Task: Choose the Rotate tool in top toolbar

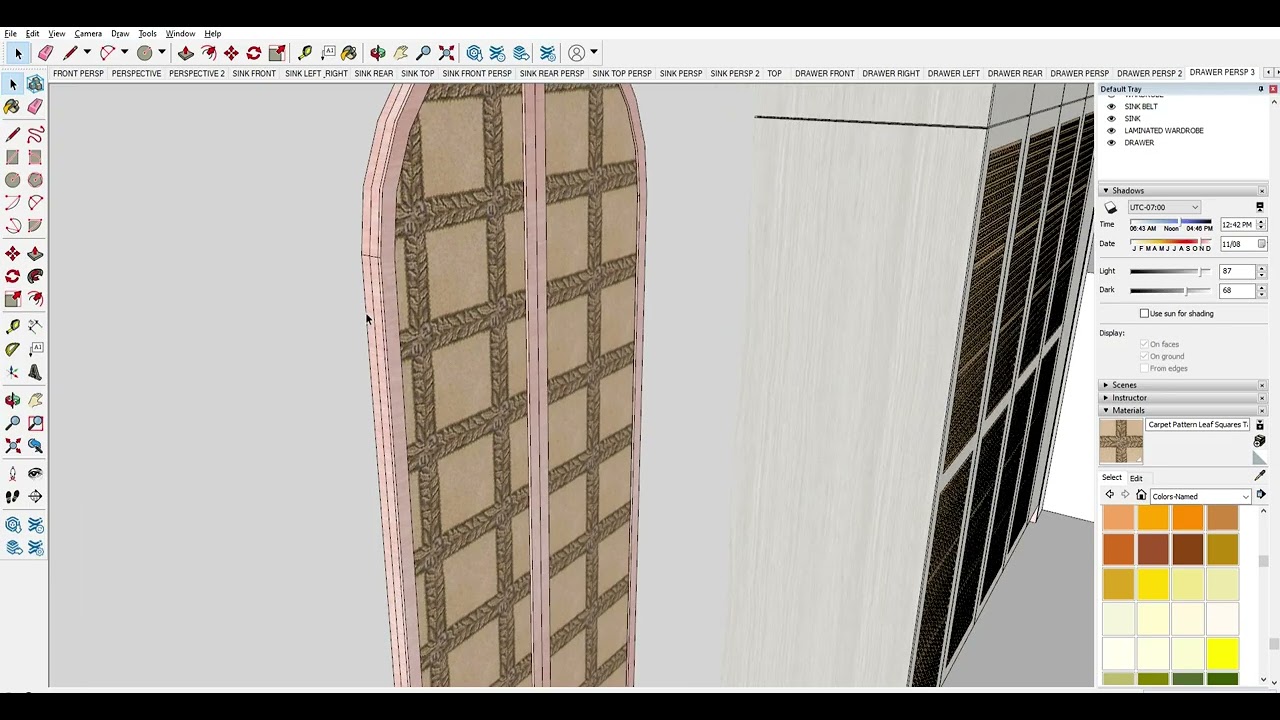Action: click(254, 53)
